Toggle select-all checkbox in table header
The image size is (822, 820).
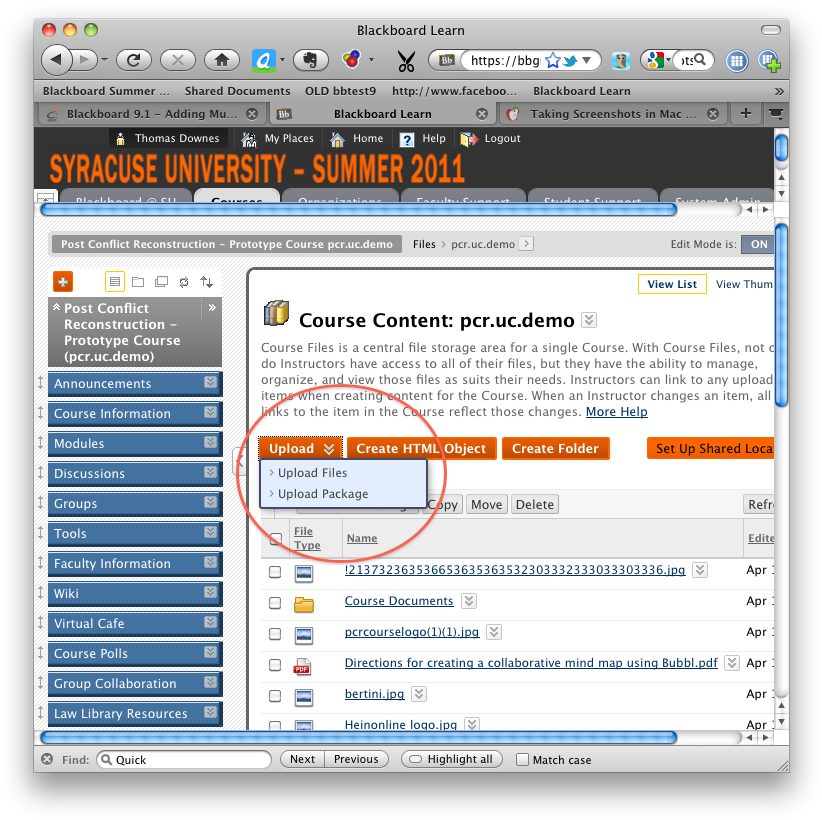click(275, 539)
